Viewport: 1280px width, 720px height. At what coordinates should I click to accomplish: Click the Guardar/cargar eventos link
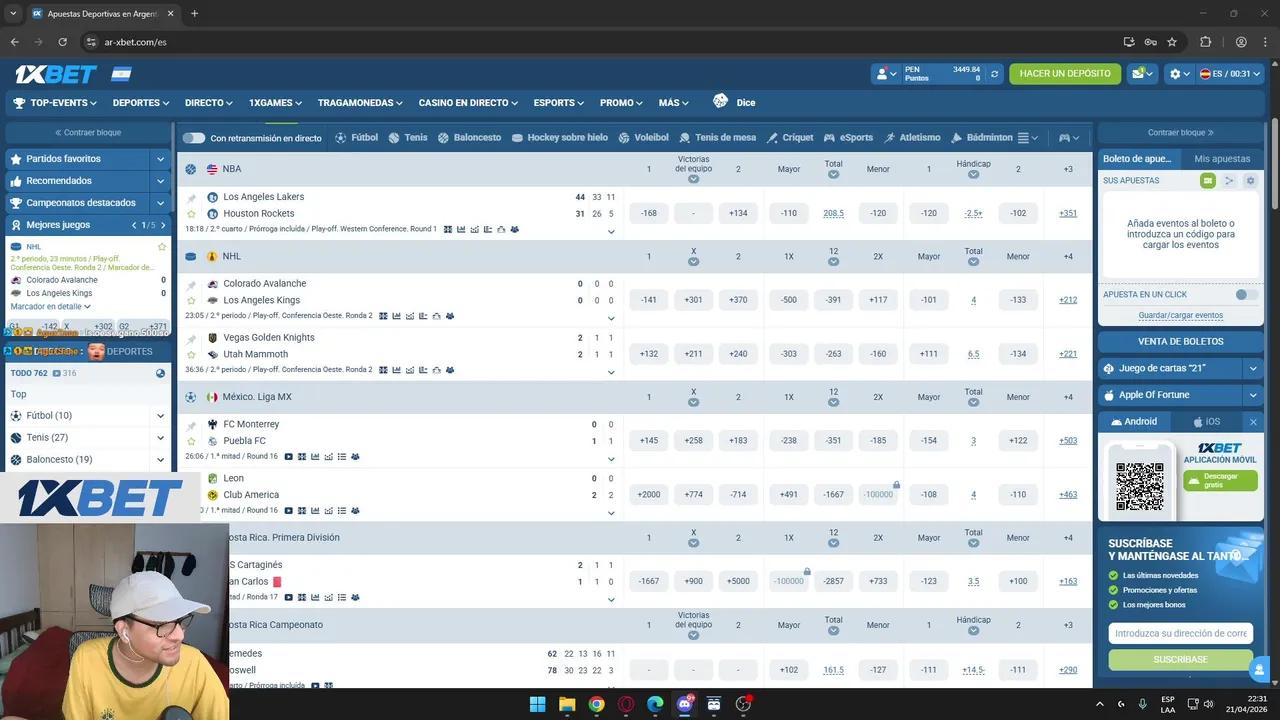tap(1180, 316)
